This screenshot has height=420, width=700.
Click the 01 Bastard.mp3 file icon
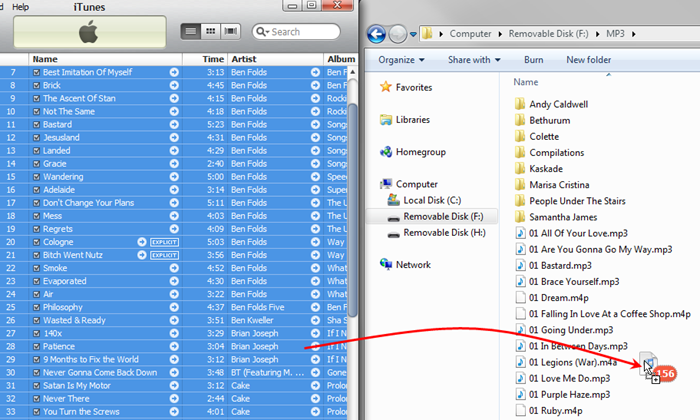click(x=520, y=266)
